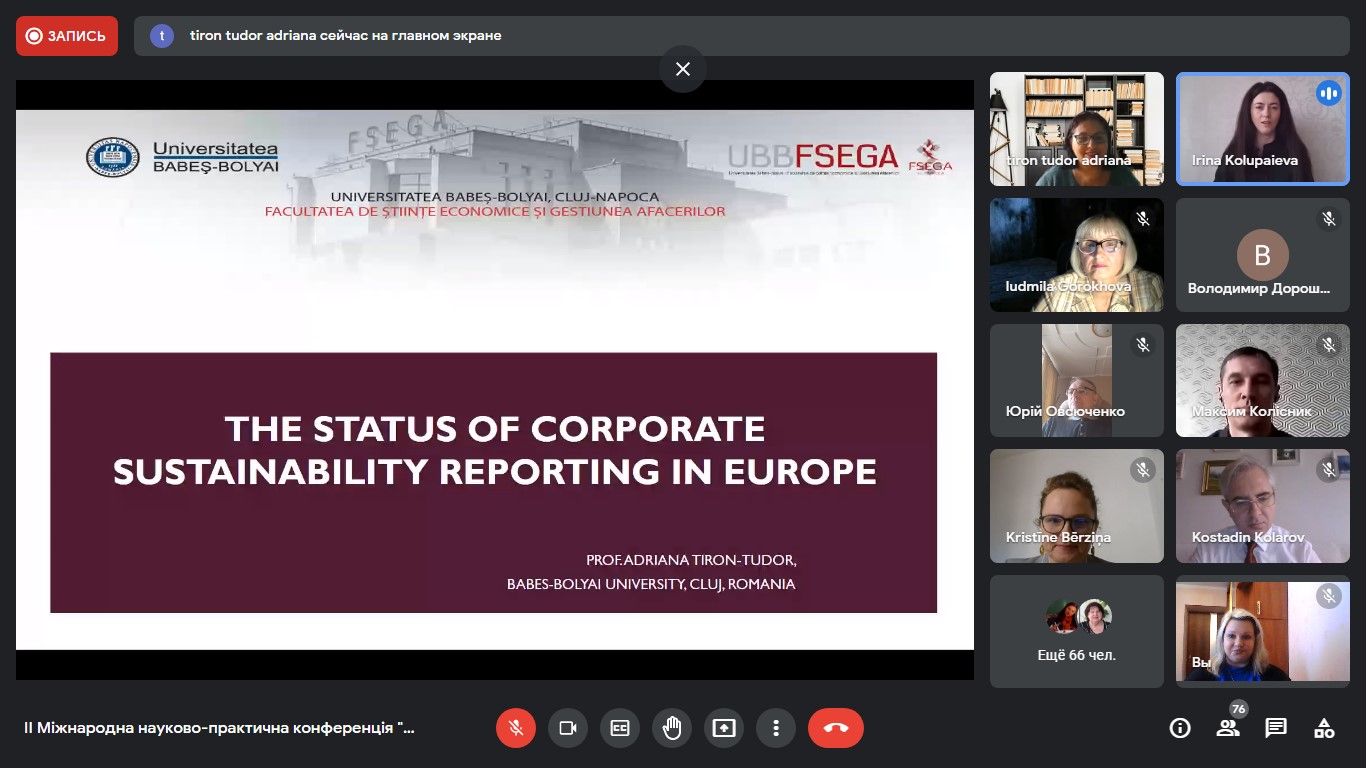
Task: Turn on closed captions
Action: (620, 728)
